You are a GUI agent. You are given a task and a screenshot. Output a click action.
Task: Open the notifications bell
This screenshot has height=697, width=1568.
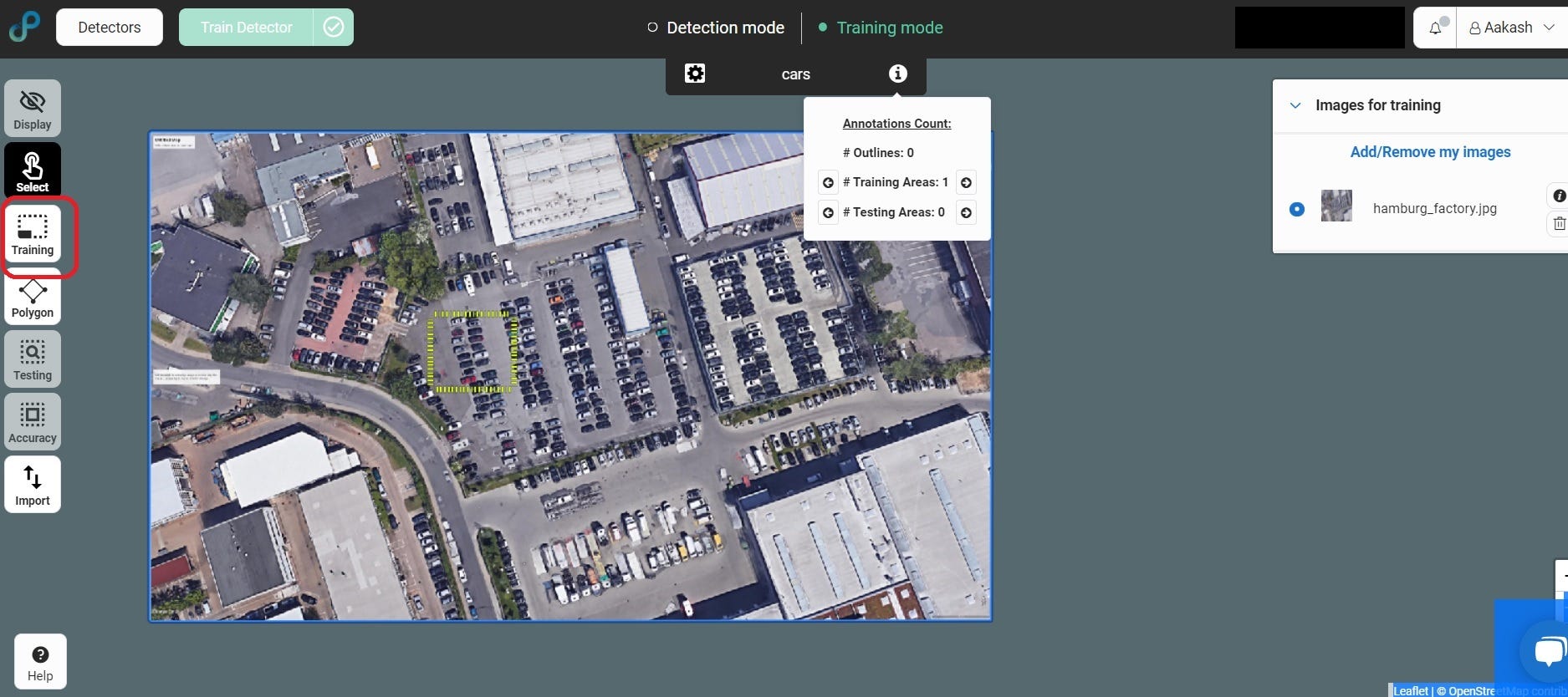pyautogui.click(x=1435, y=28)
